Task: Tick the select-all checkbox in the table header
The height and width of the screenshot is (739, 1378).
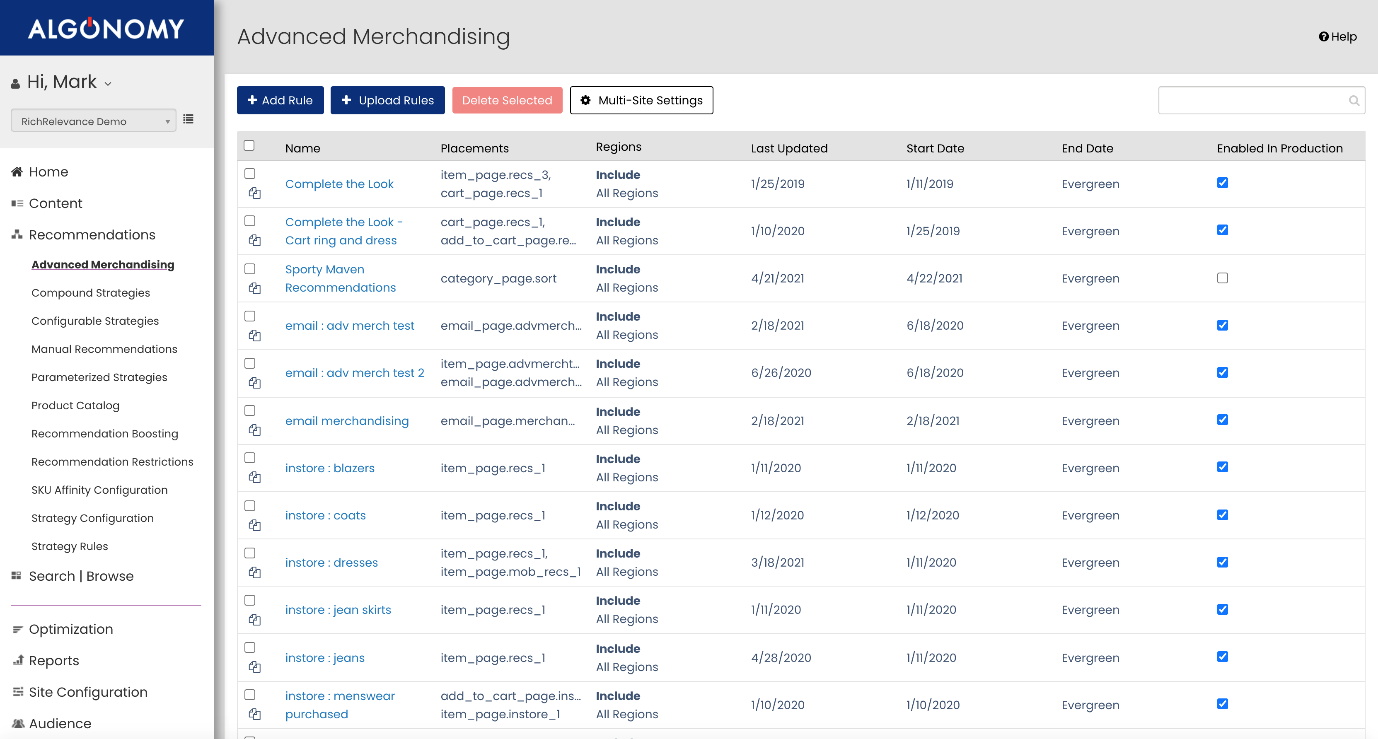Action: [x=250, y=146]
